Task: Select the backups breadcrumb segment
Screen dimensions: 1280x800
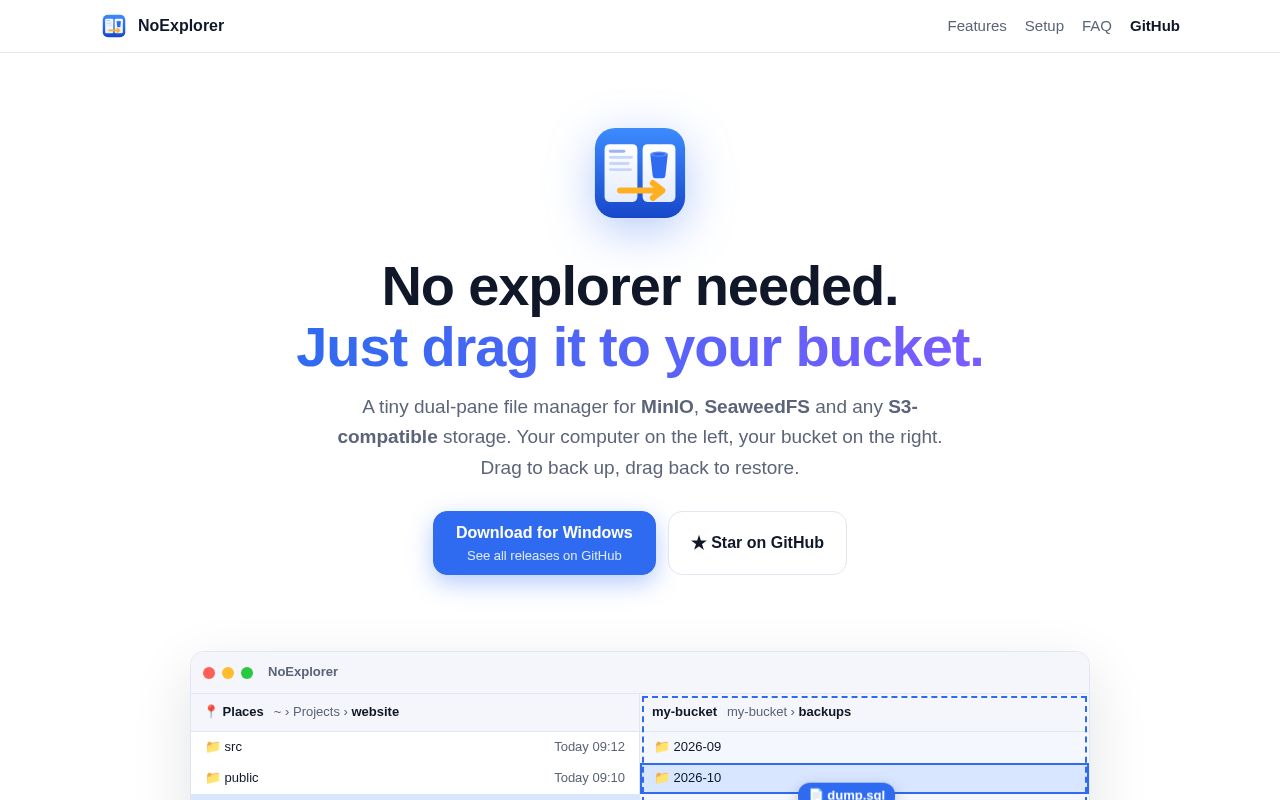Action: pos(825,712)
